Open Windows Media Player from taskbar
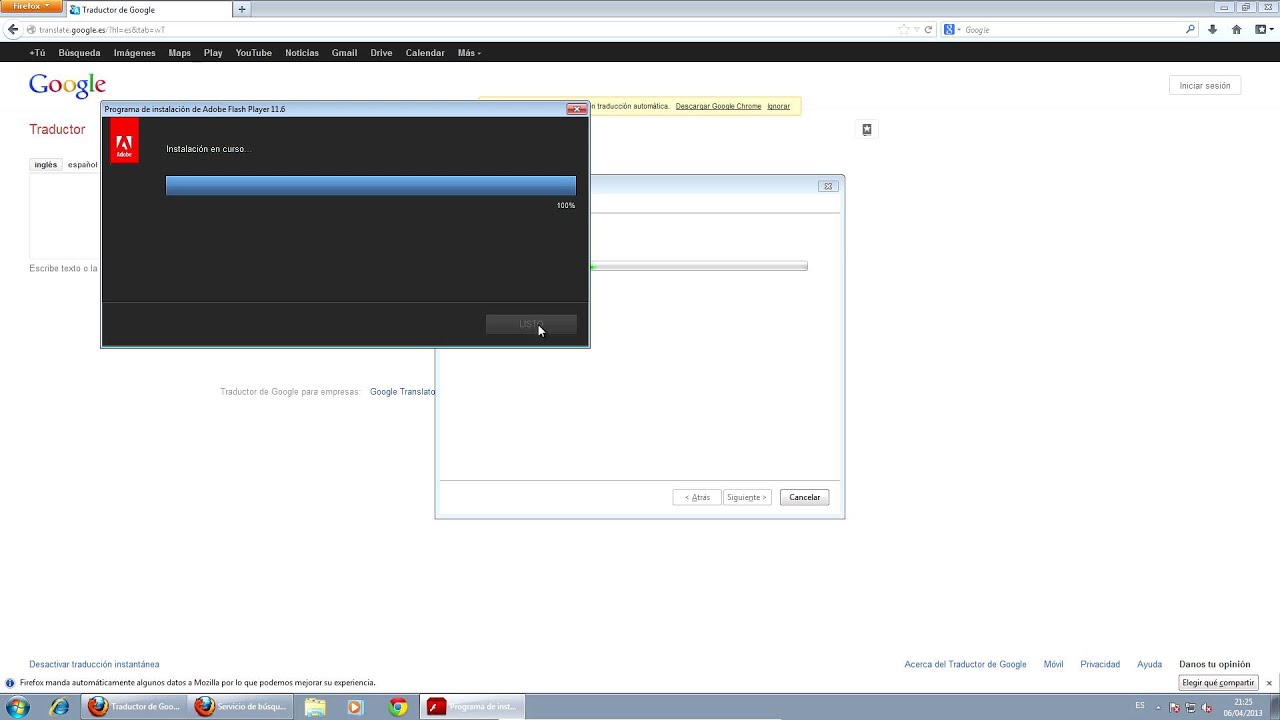 click(355, 707)
